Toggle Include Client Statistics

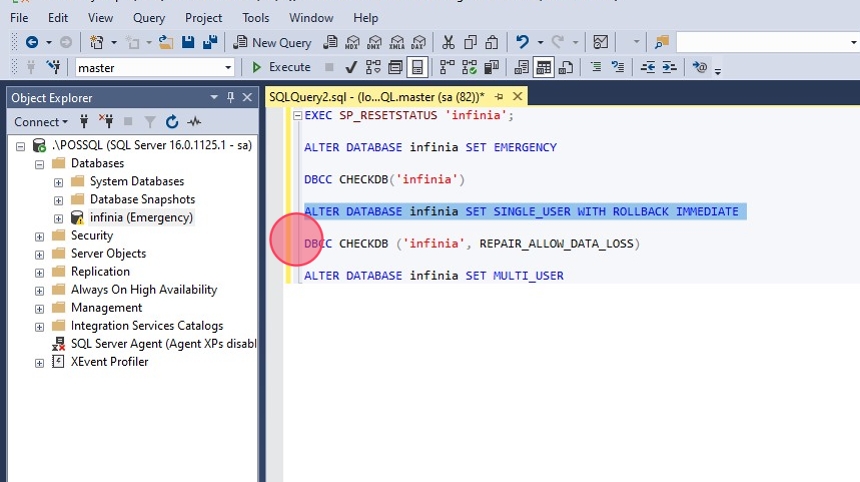(491, 67)
